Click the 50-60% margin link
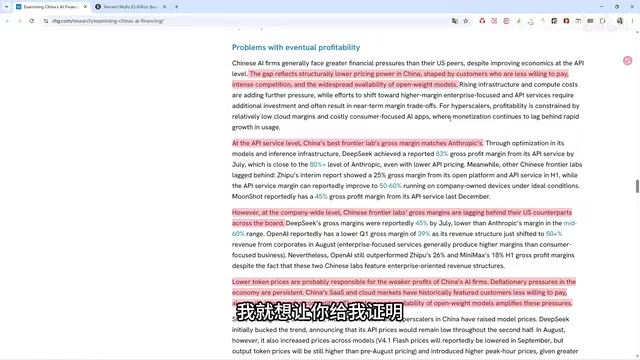The width and height of the screenshot is (640, 360). point(390,186)
